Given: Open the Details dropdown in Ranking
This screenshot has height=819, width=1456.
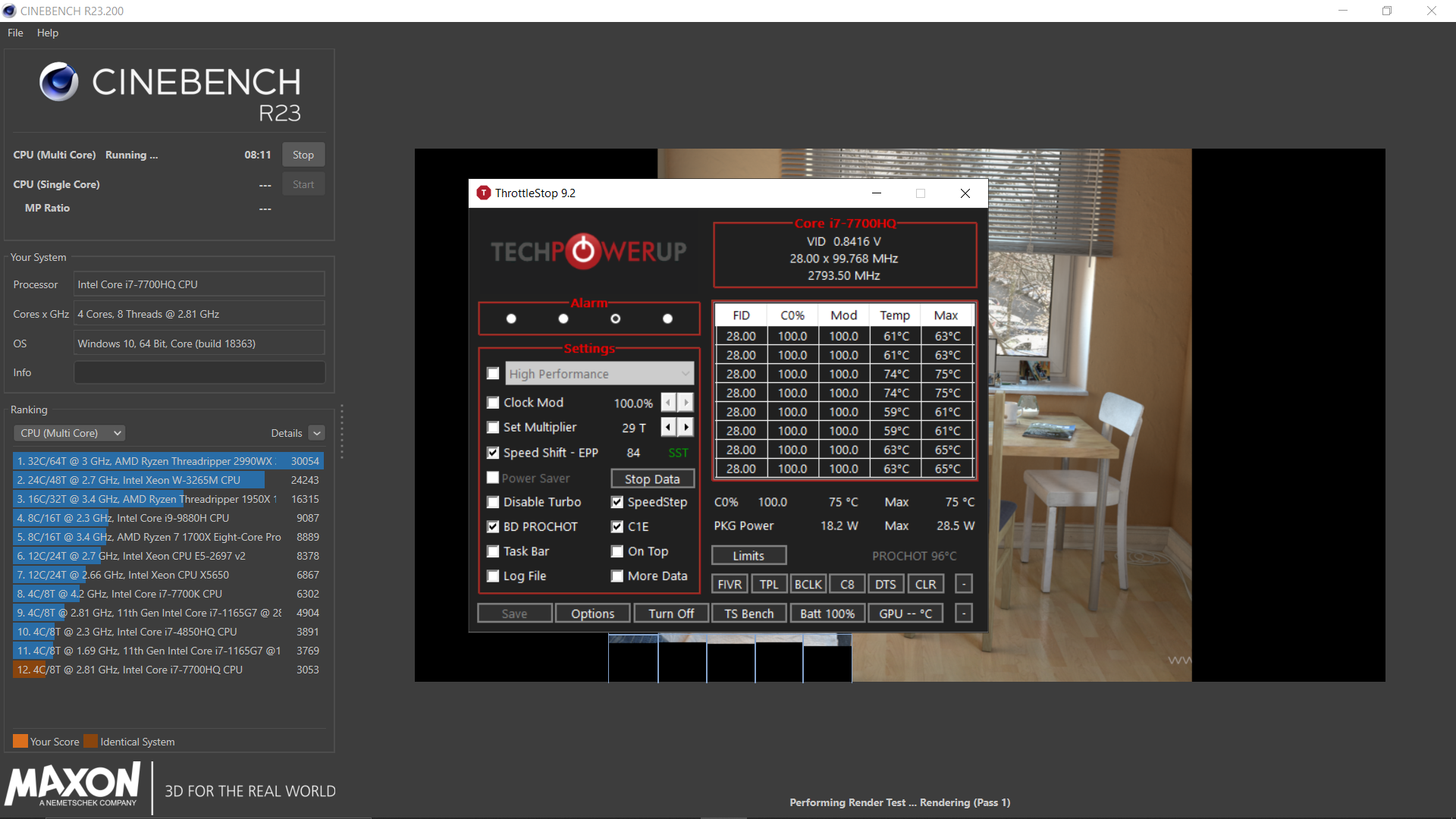Looking at the screenshot, I should [x=316, y=432].
